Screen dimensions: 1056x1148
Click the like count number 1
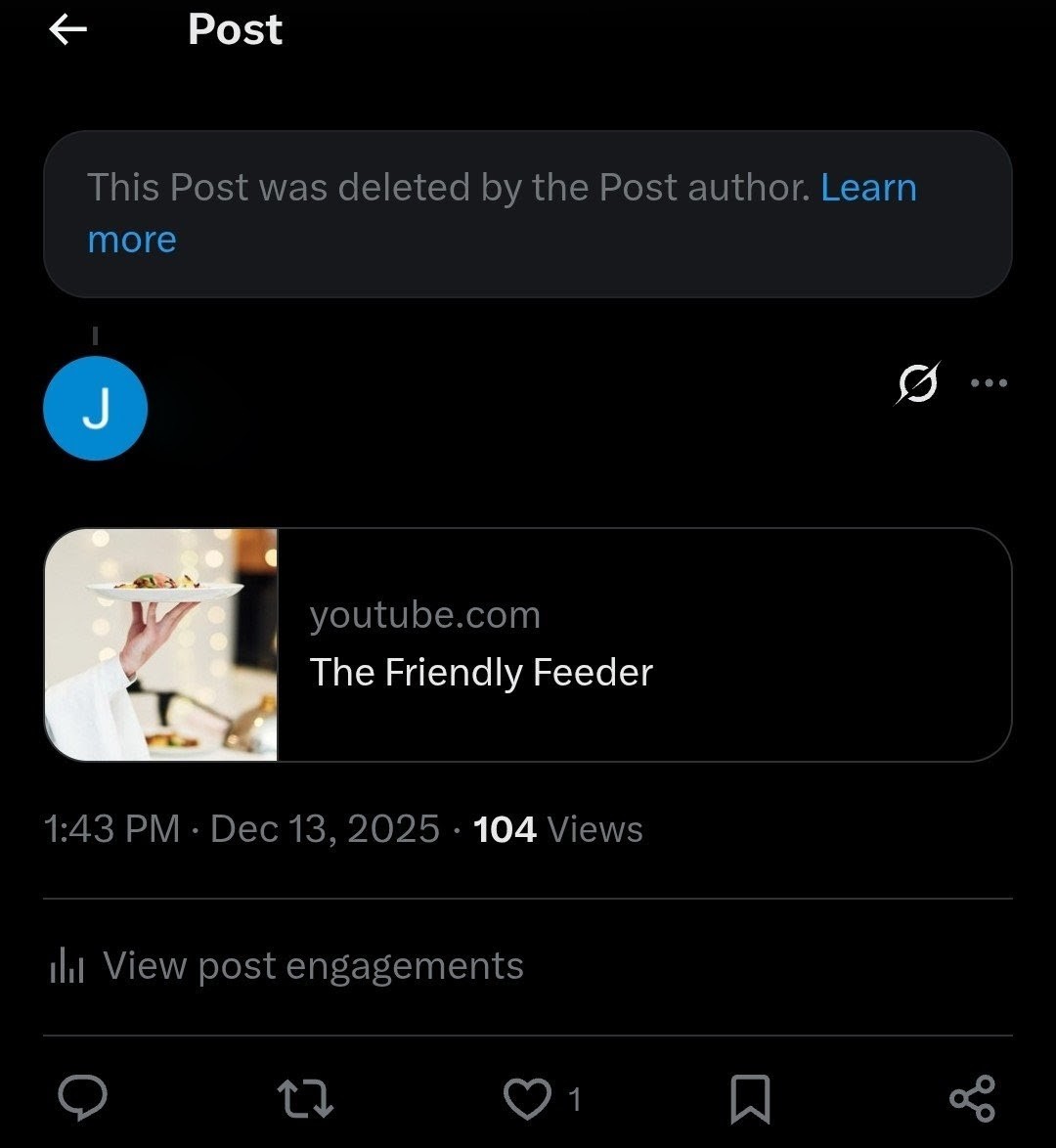pos(575,1100)
